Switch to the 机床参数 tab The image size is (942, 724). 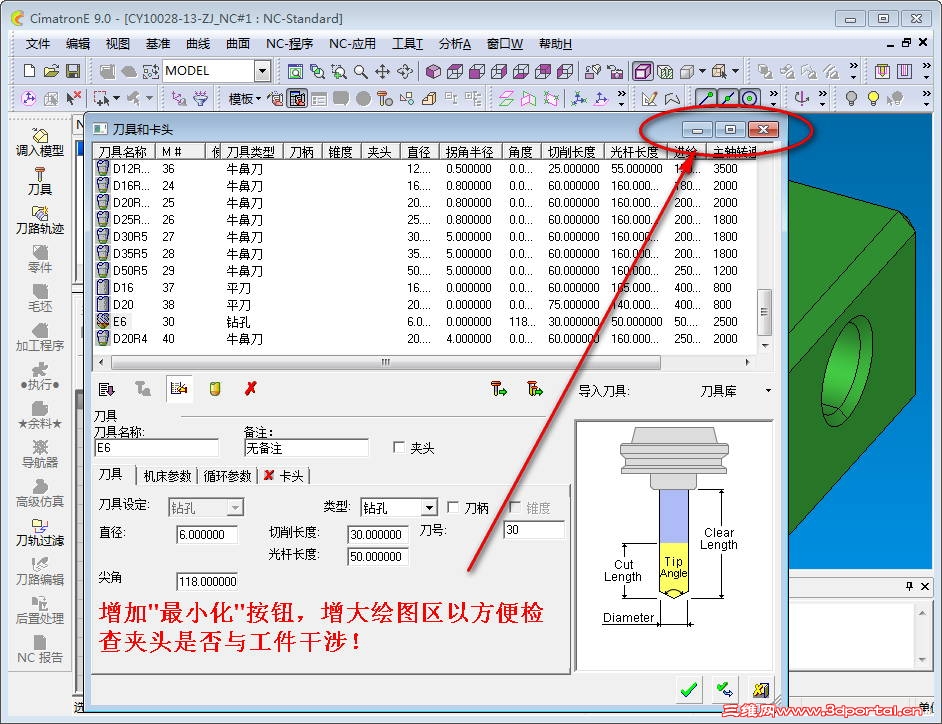pyautogui.click(x=167, y=476)
